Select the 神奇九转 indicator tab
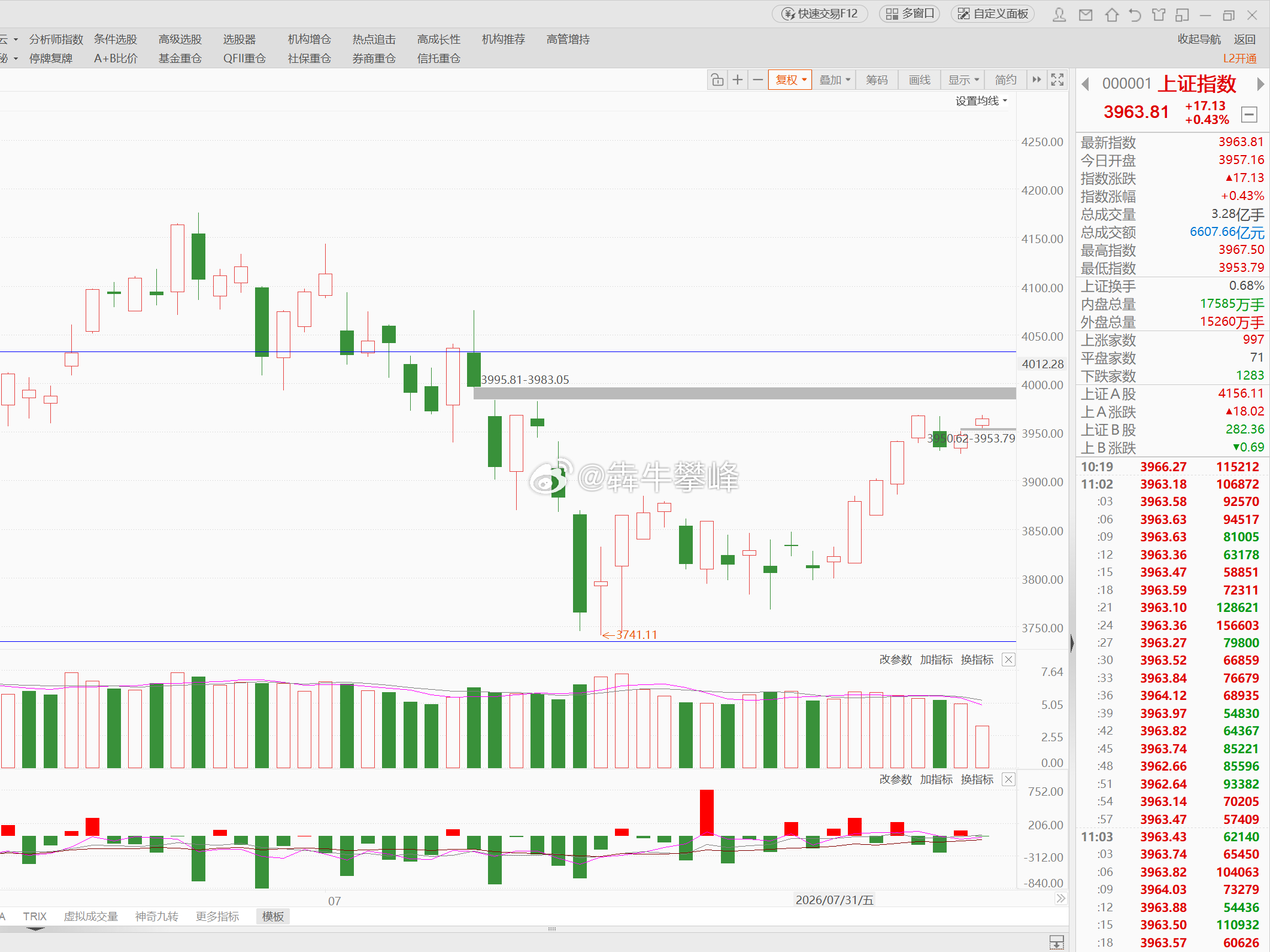The width and height of the screenshot is (1270, 952). (157, 917)
